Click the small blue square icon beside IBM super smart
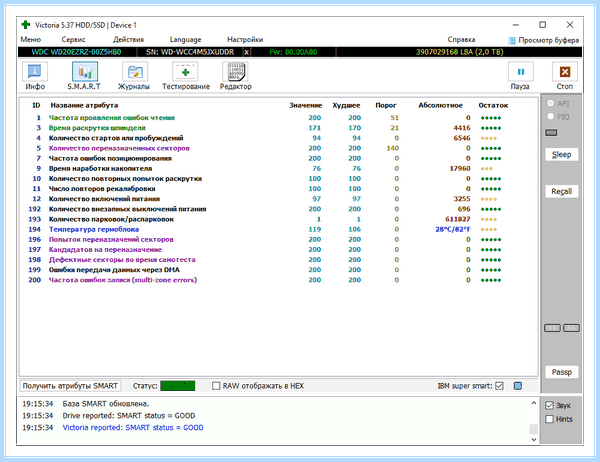Image resolution: width=600 pixels, height=462 pixels. coord(518,386)
